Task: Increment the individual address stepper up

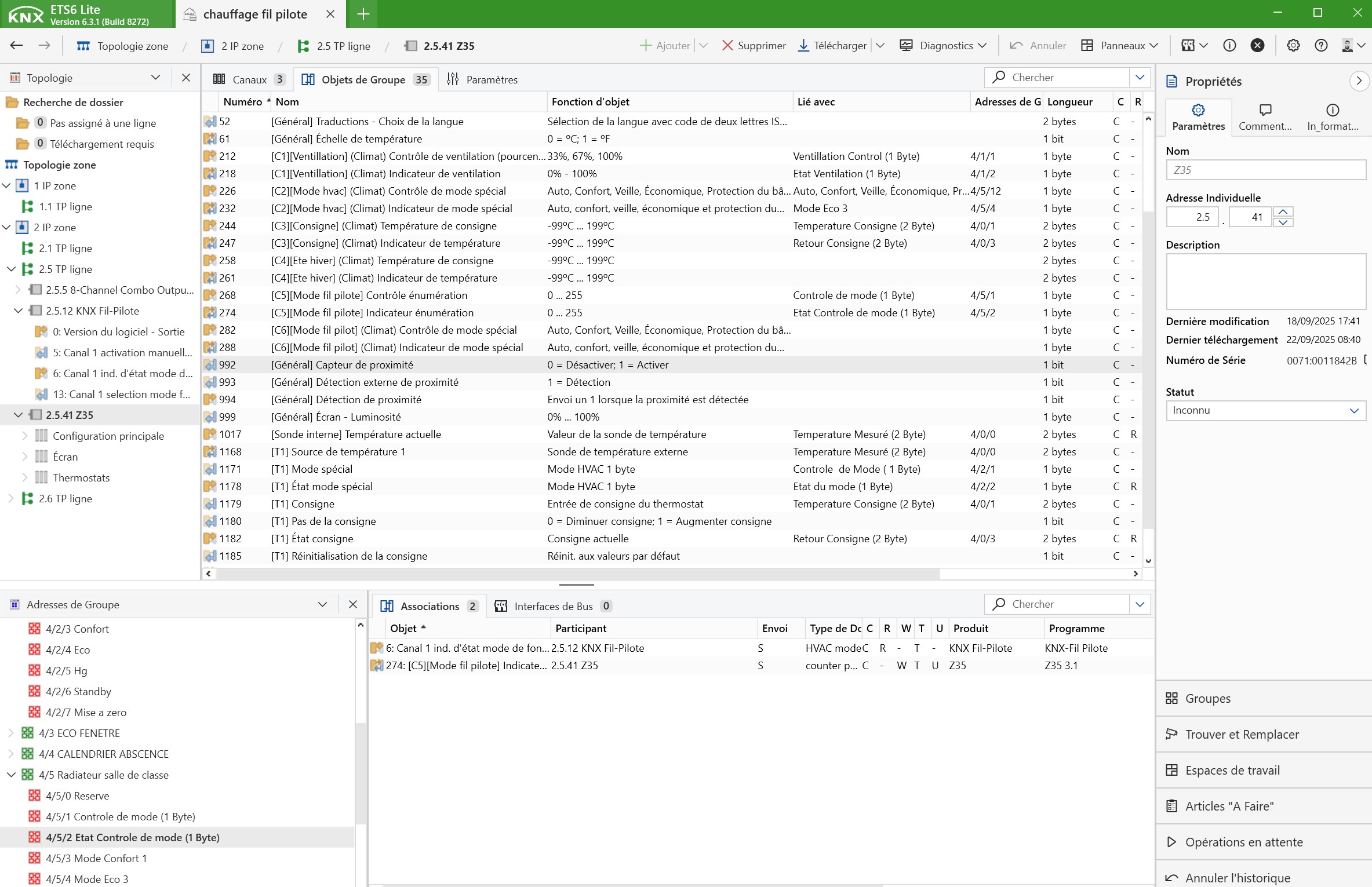Action: pos(1283,212)
